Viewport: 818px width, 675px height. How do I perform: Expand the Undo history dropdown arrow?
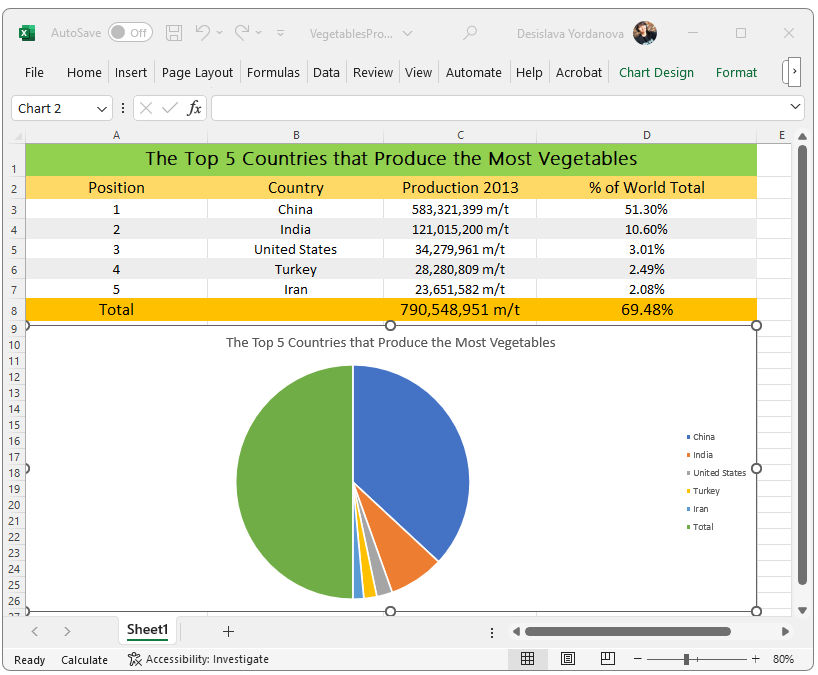click(218, 32)
